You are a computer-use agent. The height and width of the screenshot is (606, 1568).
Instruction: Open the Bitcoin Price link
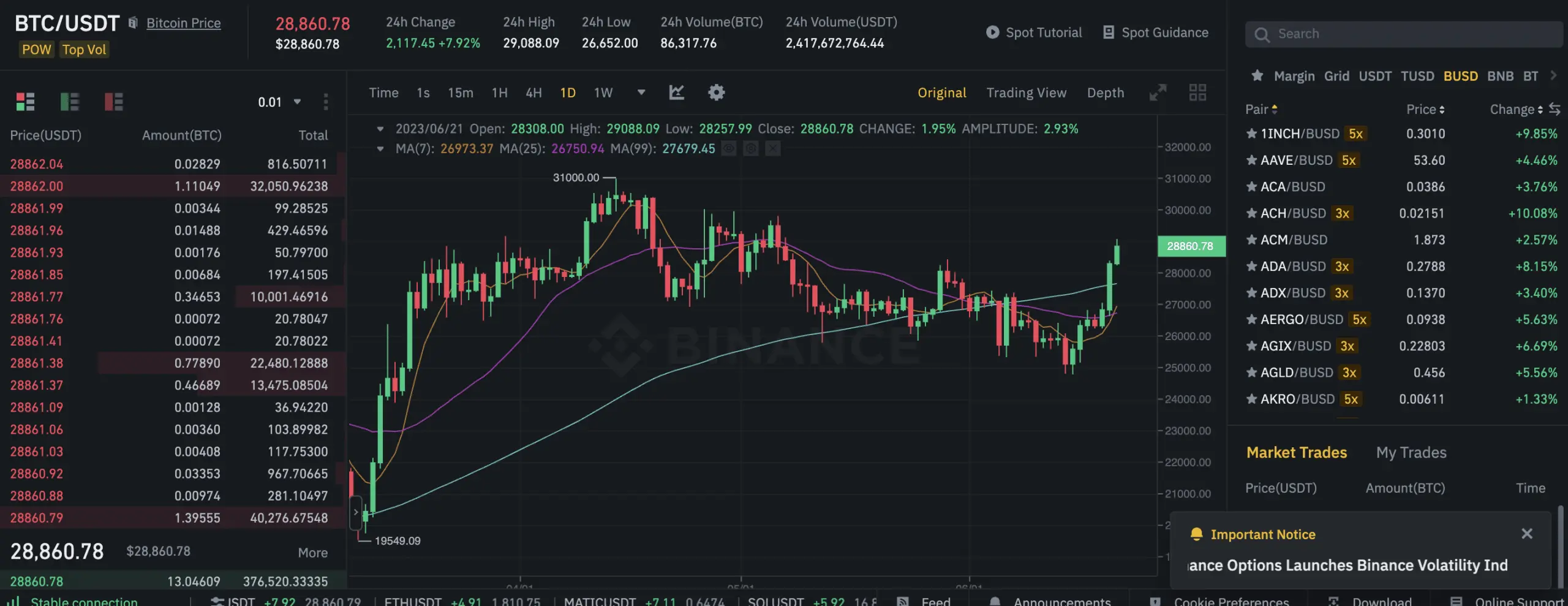tap(183, 23)
